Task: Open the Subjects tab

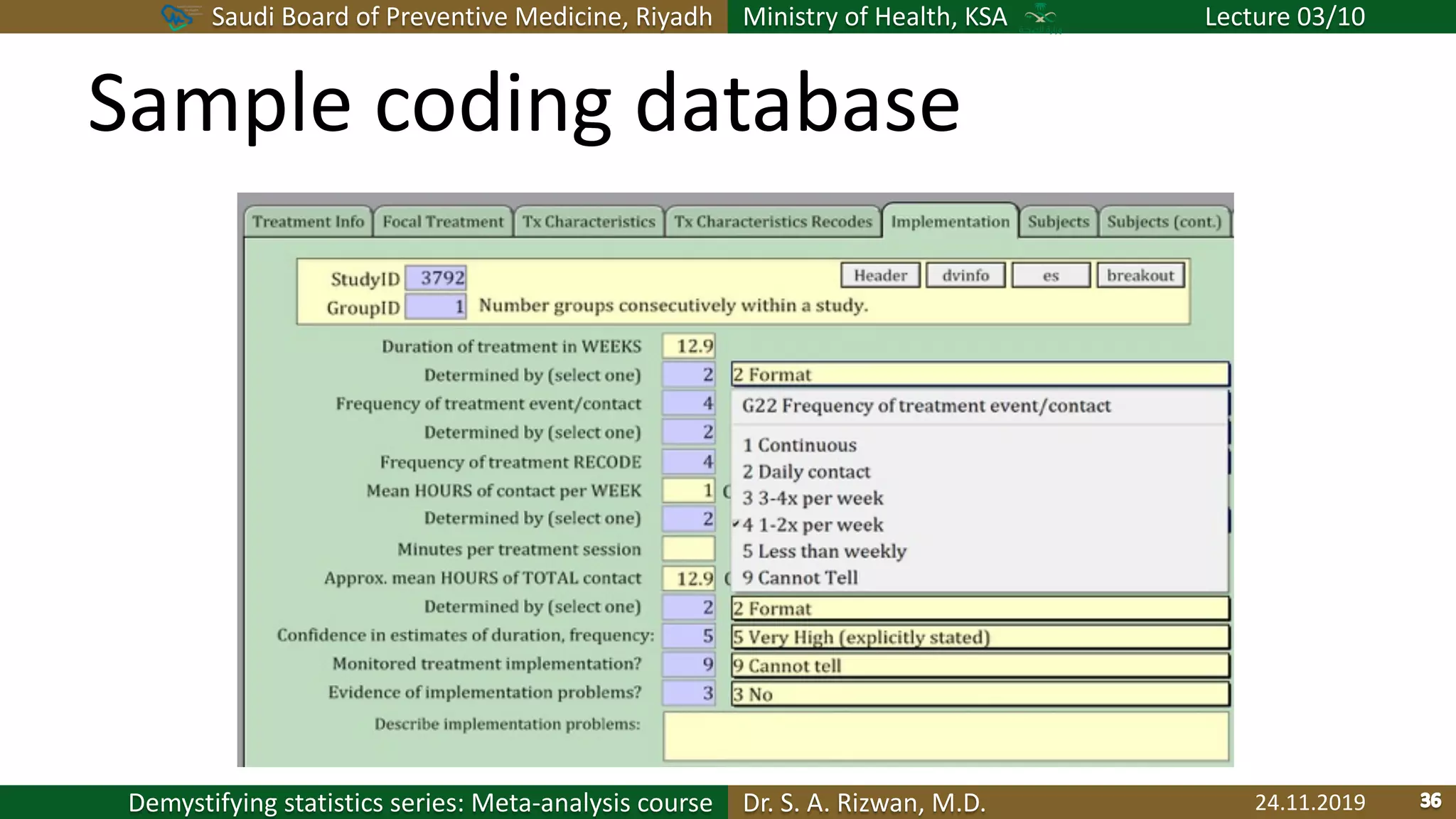Action: point(1058,222)
